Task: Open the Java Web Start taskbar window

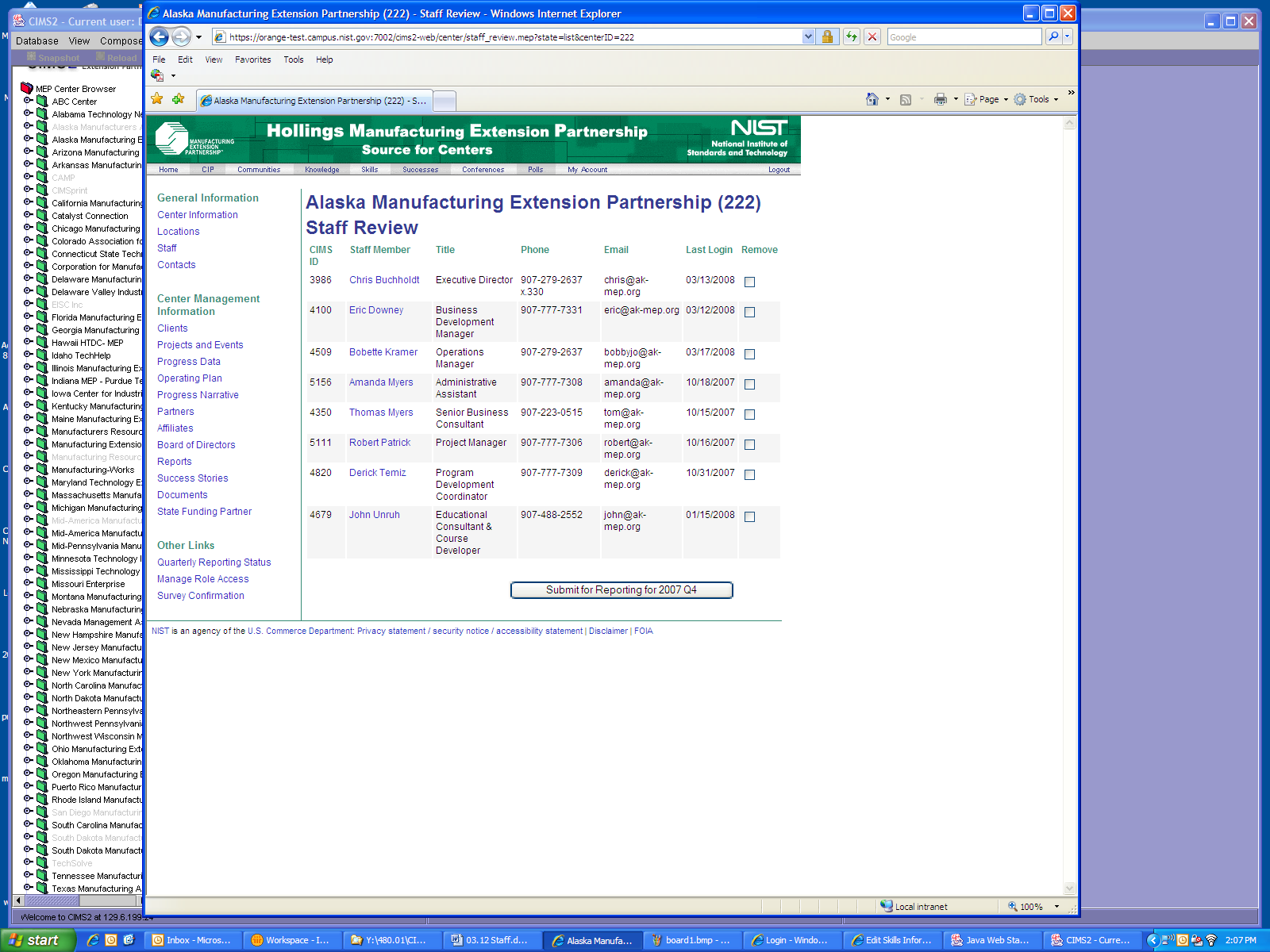Action: point(993,940)
